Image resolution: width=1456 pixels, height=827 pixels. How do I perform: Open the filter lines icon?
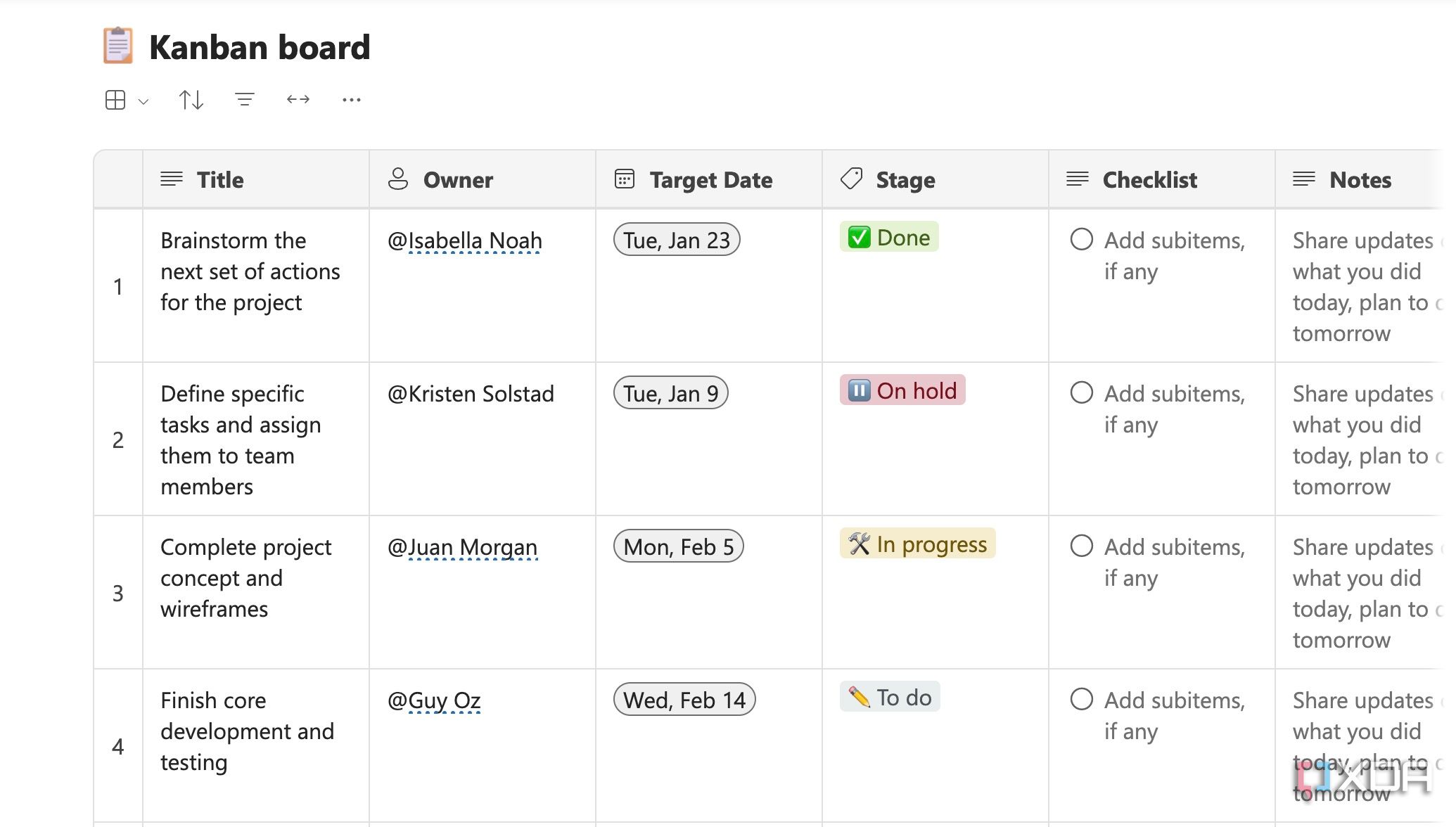click(244, 100)
